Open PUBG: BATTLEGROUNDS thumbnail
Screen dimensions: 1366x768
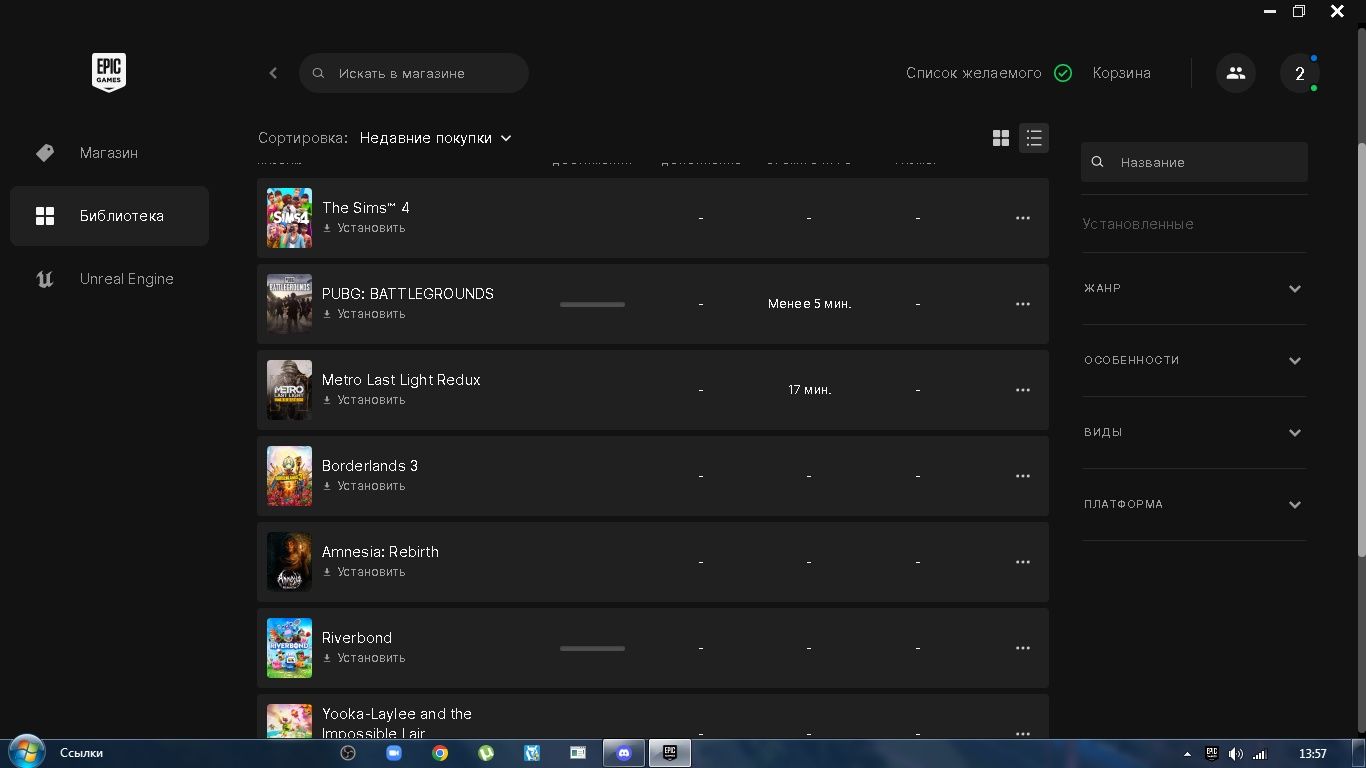click(x=289, y=304)
